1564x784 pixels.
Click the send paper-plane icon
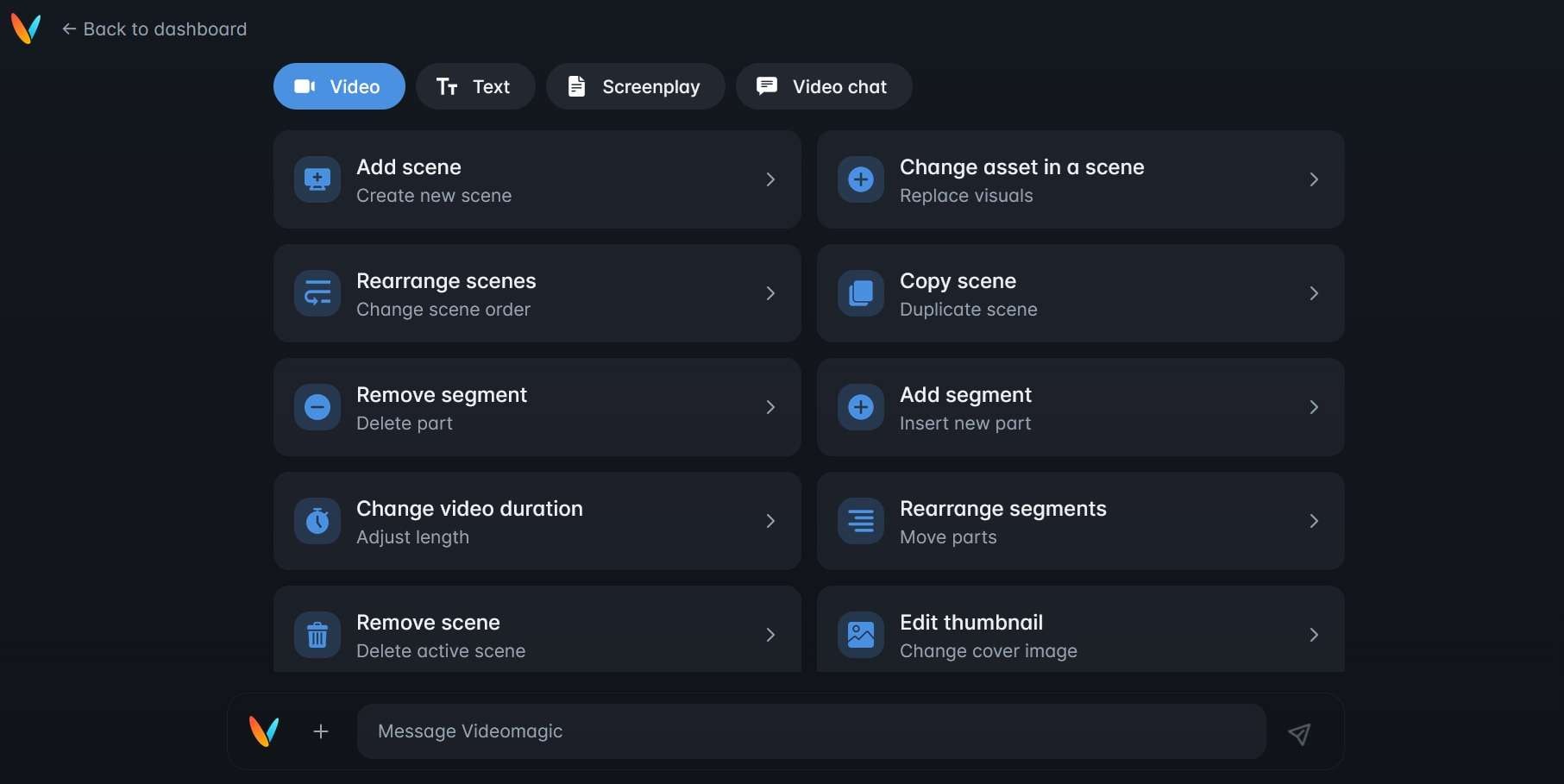(x=1299, y=733)
